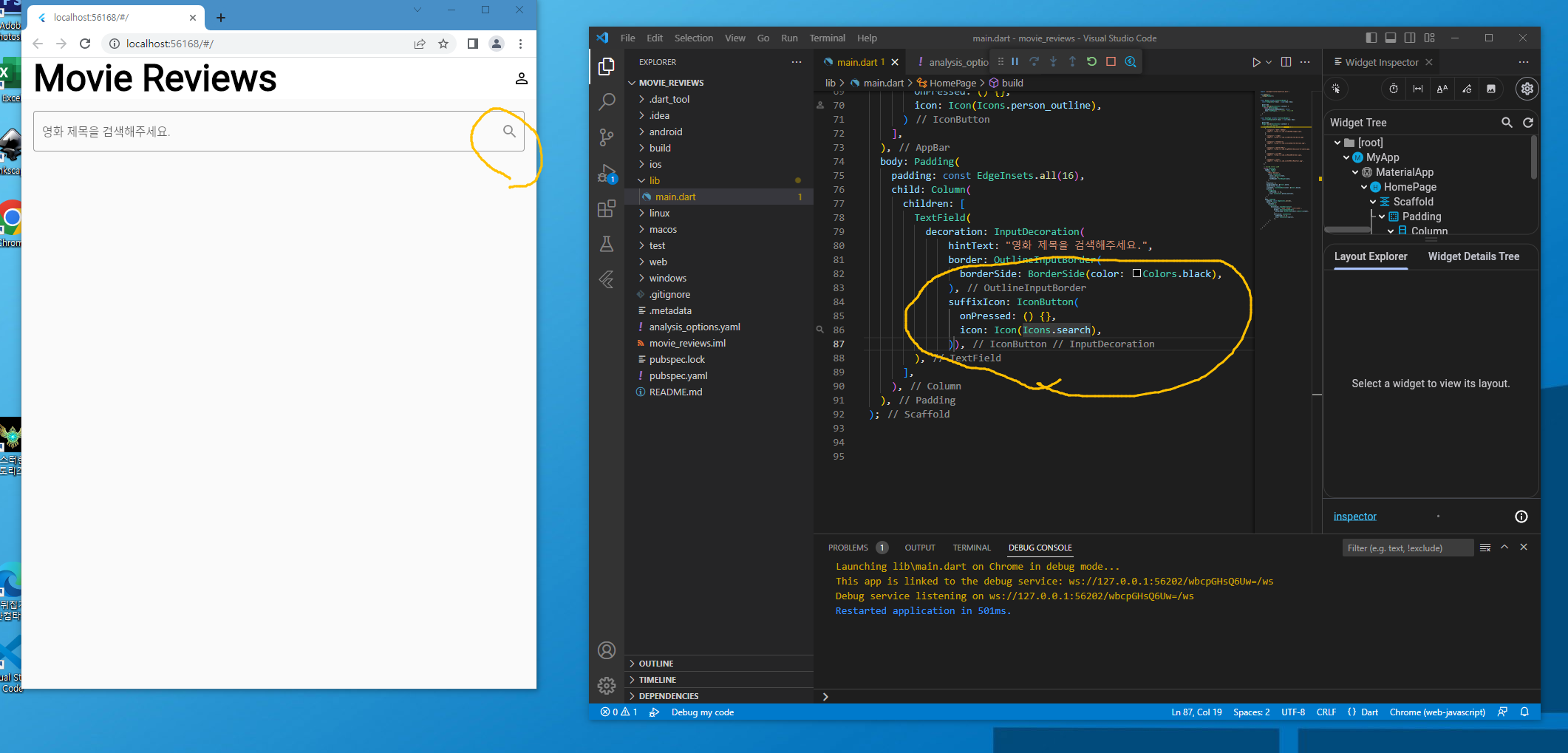Image resolution: width=1568 pixels, height=753 pixels.
Task: Pause the debug session
Action: tap(1015, 62)
